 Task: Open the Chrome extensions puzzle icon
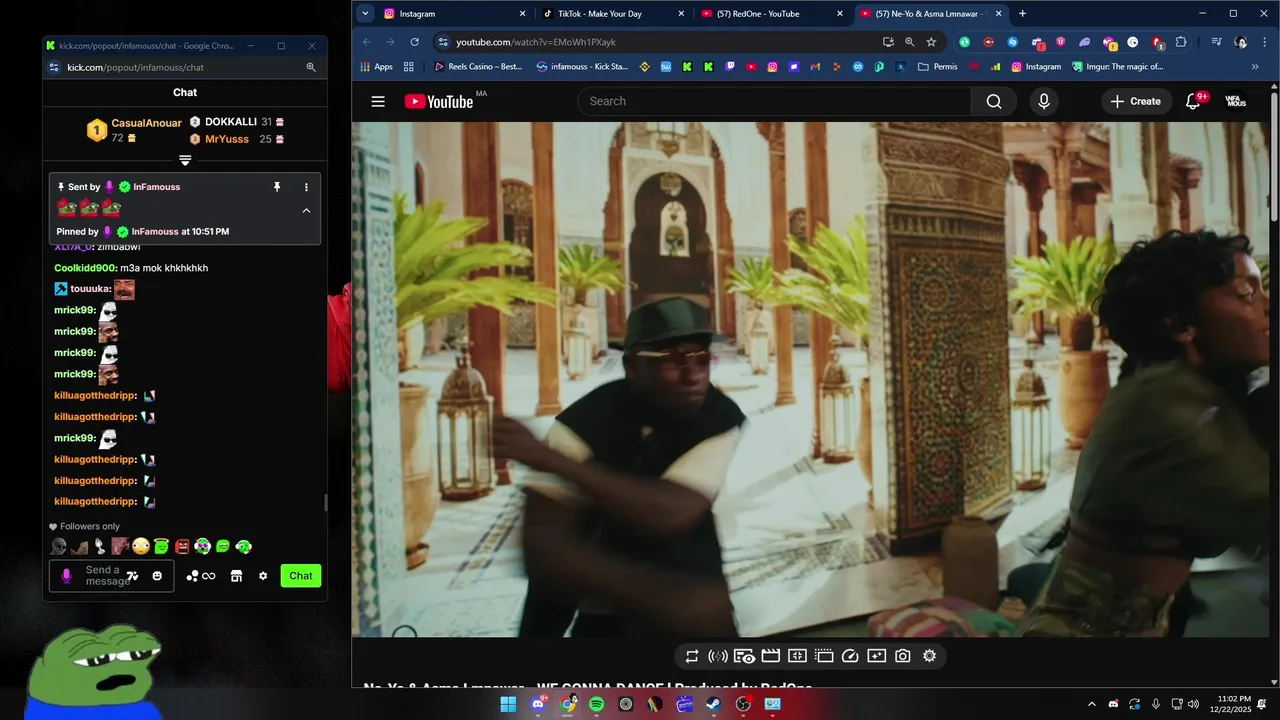(1181, 42)
